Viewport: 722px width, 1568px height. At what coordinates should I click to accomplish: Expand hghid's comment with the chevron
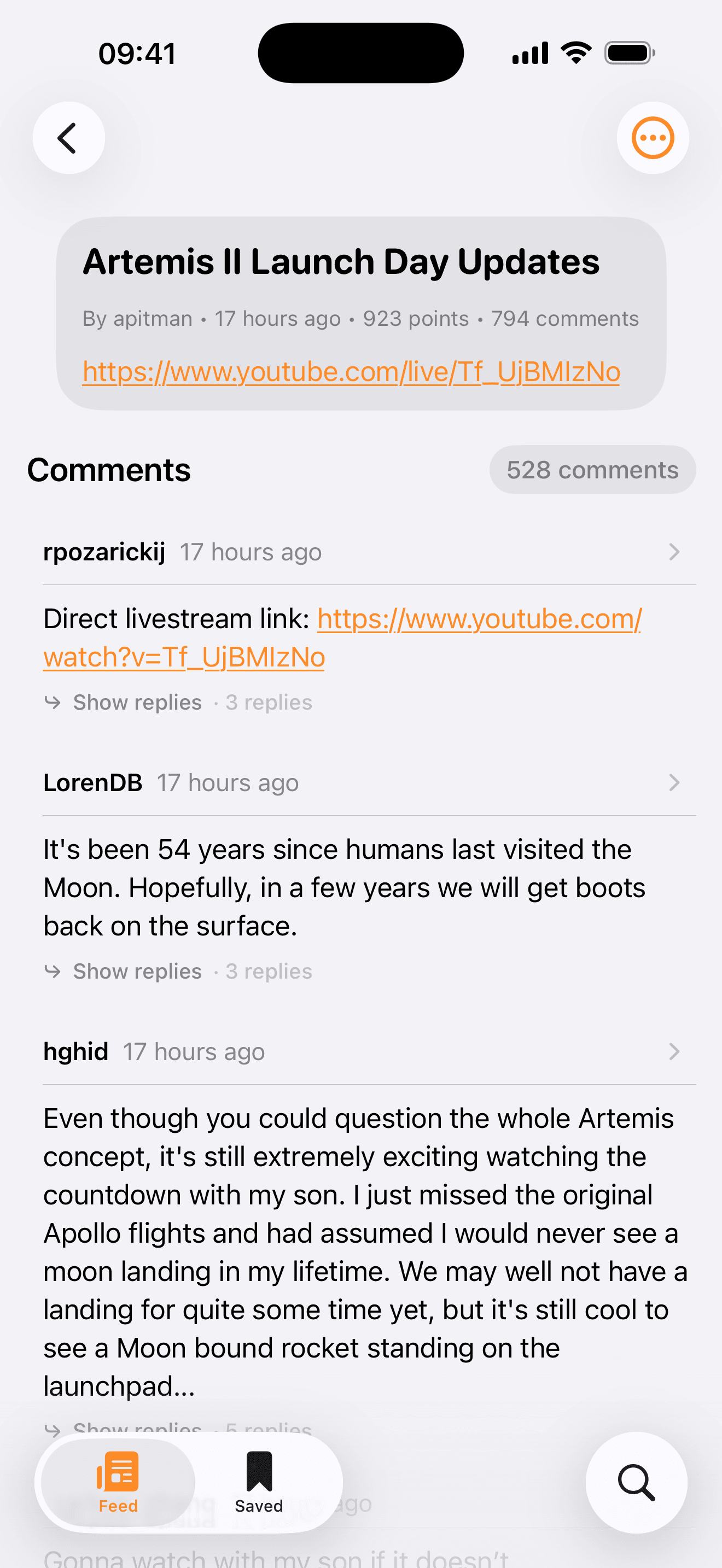point(674,1052)
